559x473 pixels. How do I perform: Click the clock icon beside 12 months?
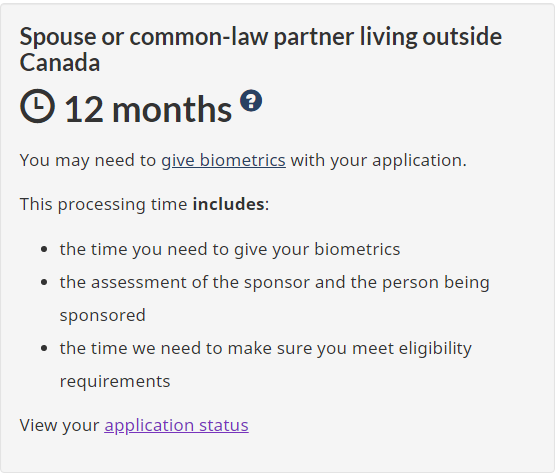(x=37, y=106)
